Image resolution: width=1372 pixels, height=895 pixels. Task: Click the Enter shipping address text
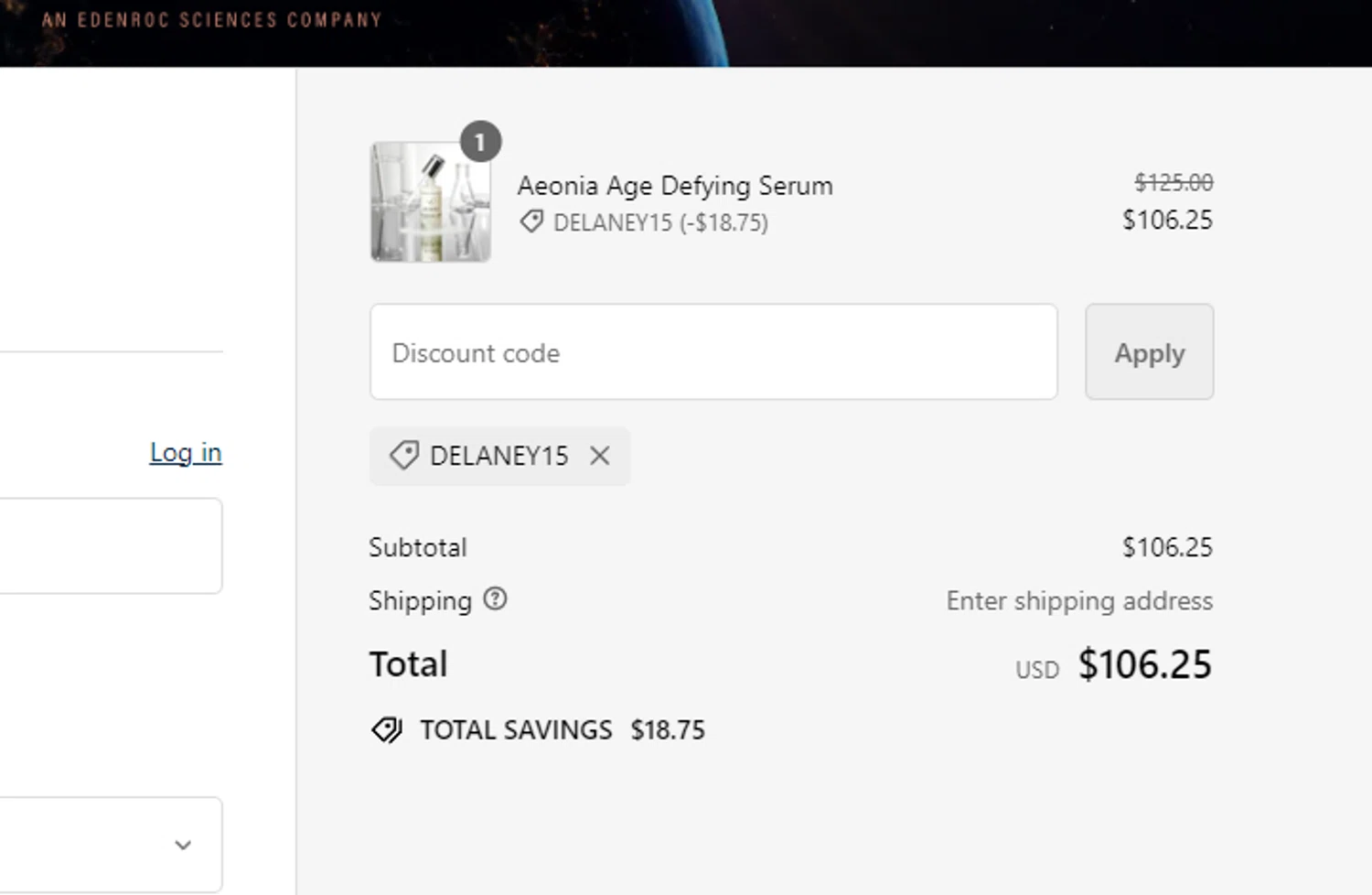1079,600
